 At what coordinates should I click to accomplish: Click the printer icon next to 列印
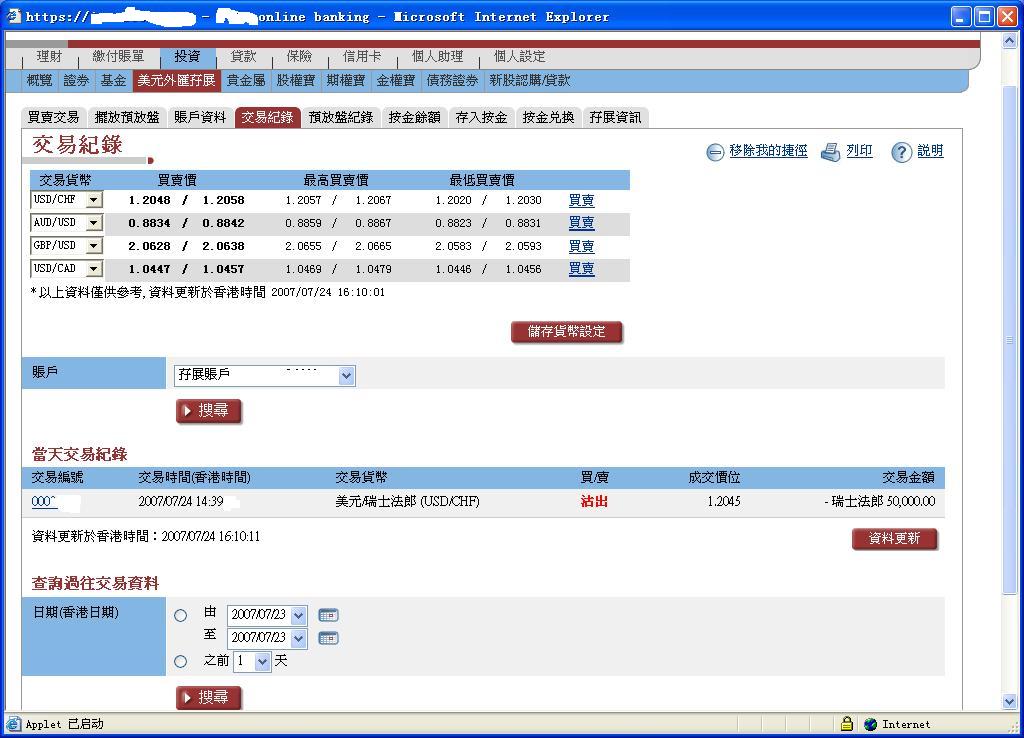(x=829, y=151)
